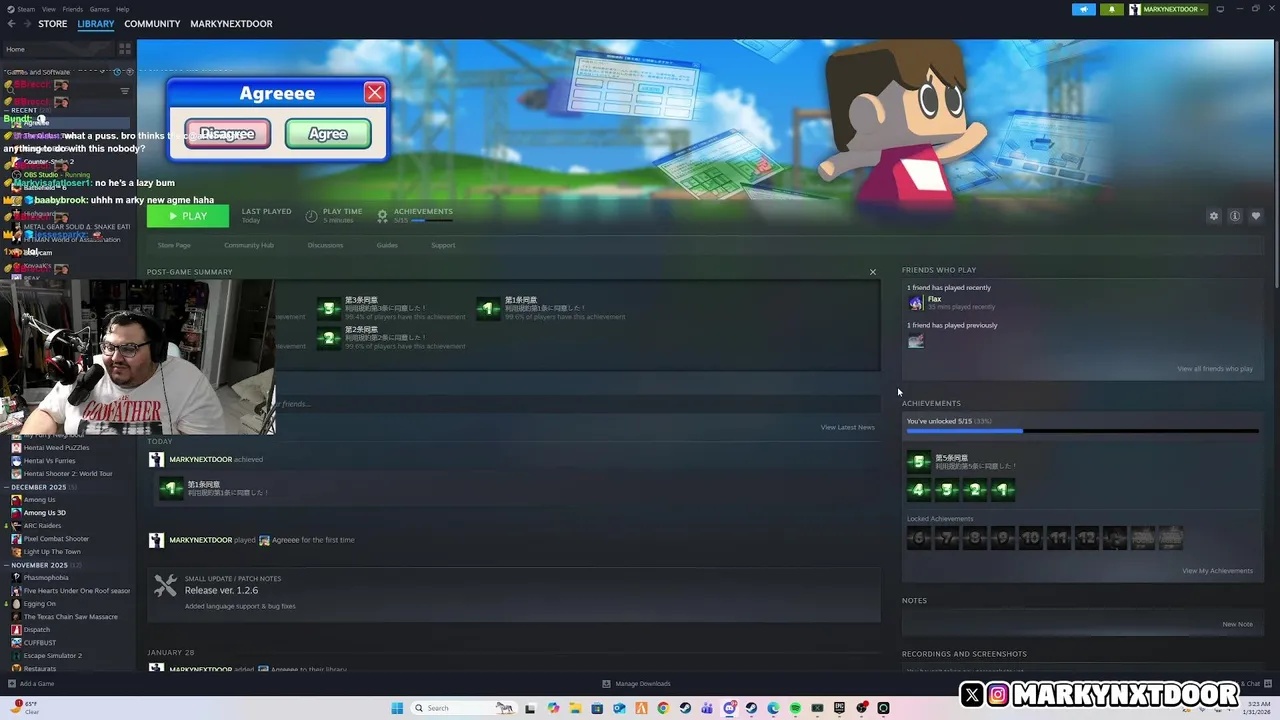The image size is (1280, 720).
Task: Open unlocked achievement 4 icon
Action: tap(919, 490)
